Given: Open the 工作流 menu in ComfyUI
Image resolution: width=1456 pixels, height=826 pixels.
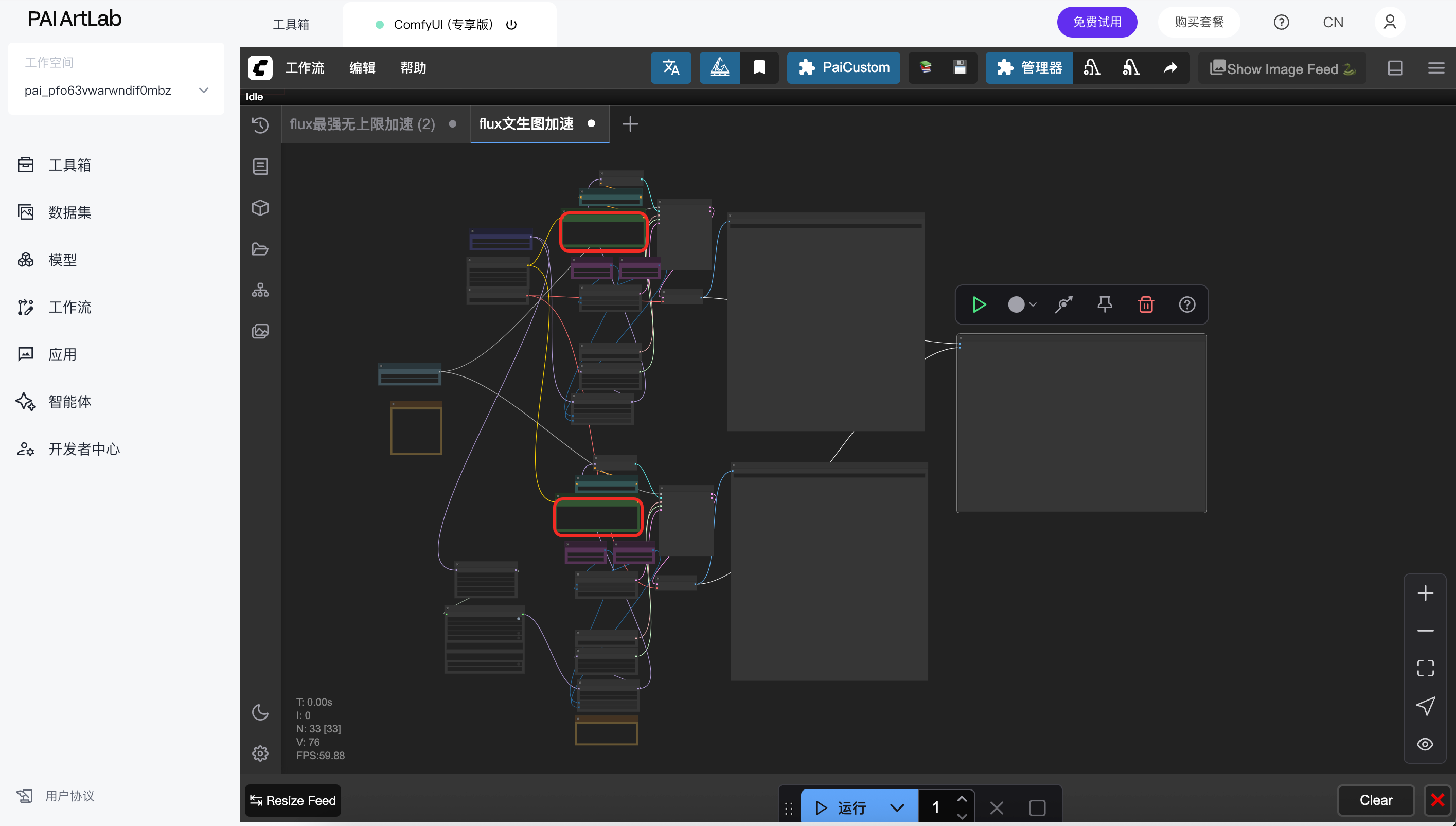Looking at the screenshot, I should pos(305,68).
